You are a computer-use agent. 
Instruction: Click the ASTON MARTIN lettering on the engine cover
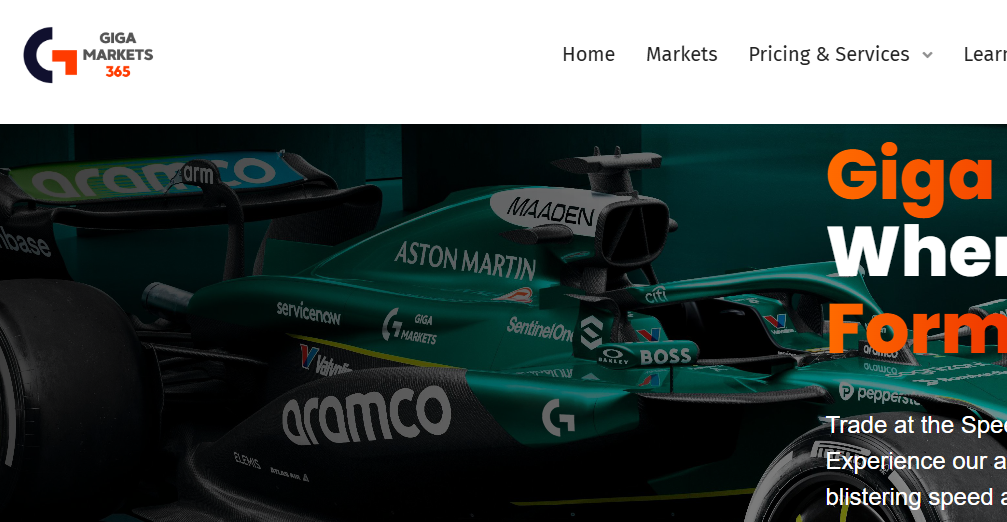tap(465, 260)
